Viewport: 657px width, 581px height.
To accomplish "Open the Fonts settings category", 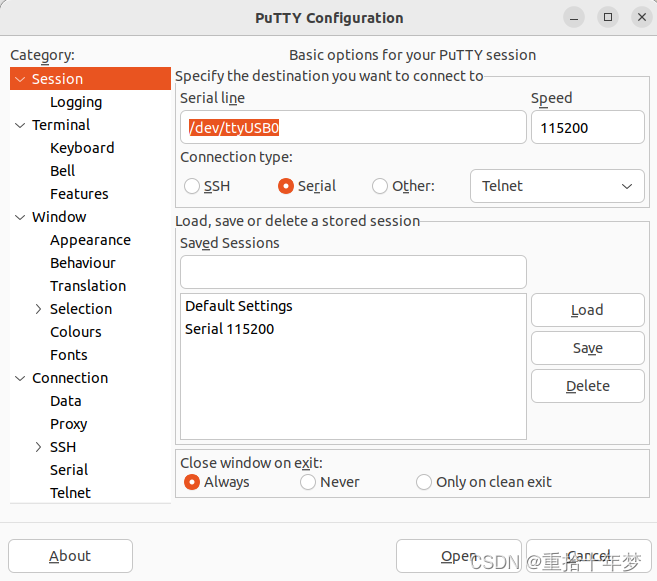I will click(x=69, y=355).
